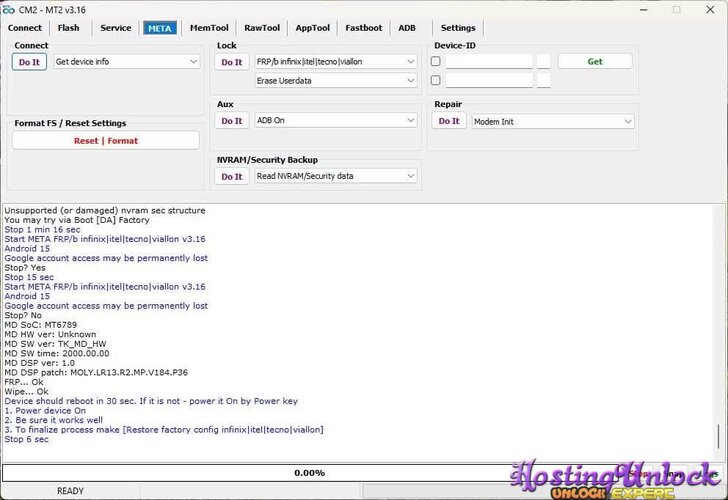Click the 'MD SW ver: TK_MD_HW' log line

[x=55, y=344]
